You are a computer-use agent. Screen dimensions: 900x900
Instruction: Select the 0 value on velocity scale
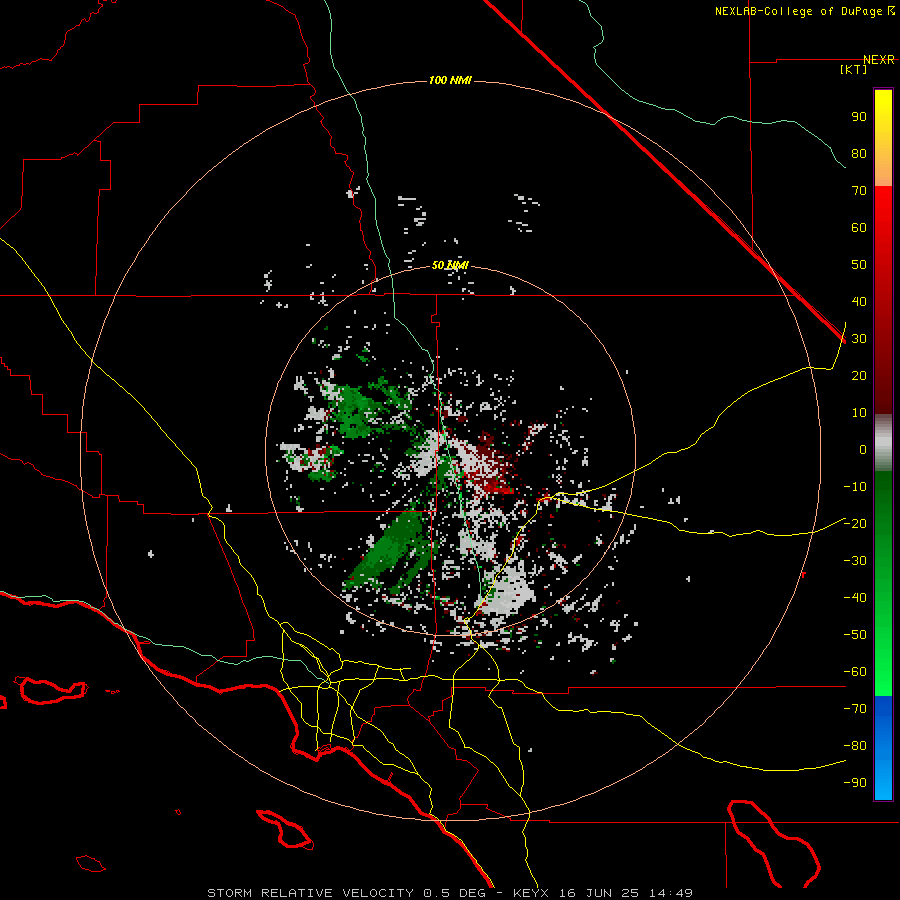[x=863, y=450]
